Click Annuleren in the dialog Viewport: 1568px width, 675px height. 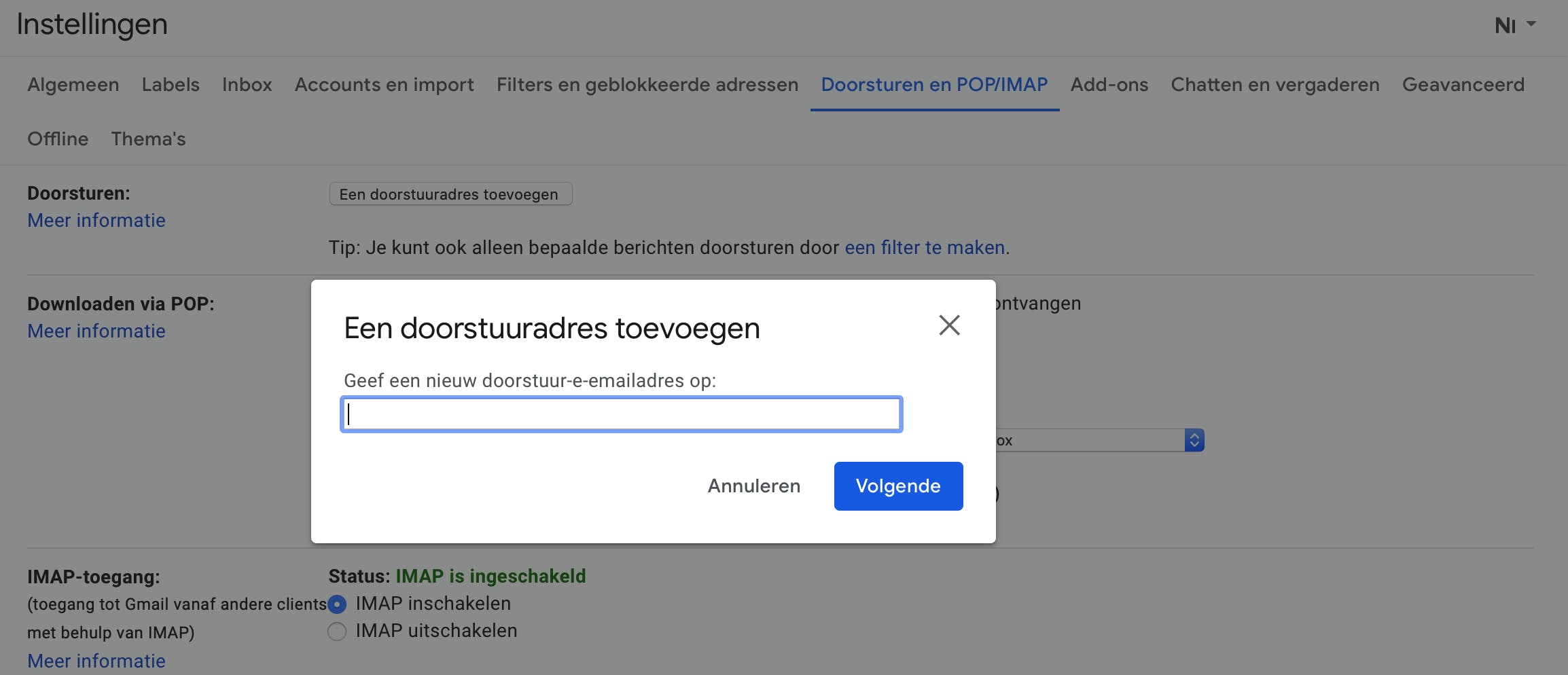753,486
